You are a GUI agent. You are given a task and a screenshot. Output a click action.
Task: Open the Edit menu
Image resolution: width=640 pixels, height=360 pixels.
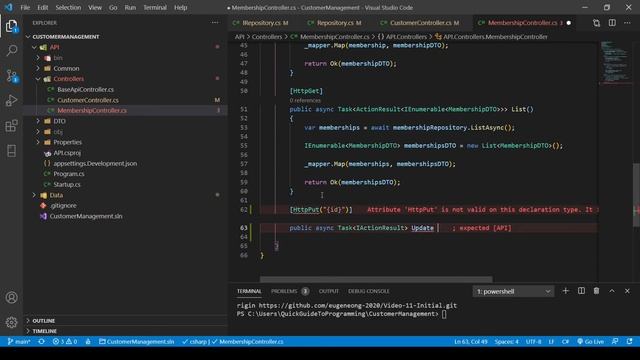point(42,7)
